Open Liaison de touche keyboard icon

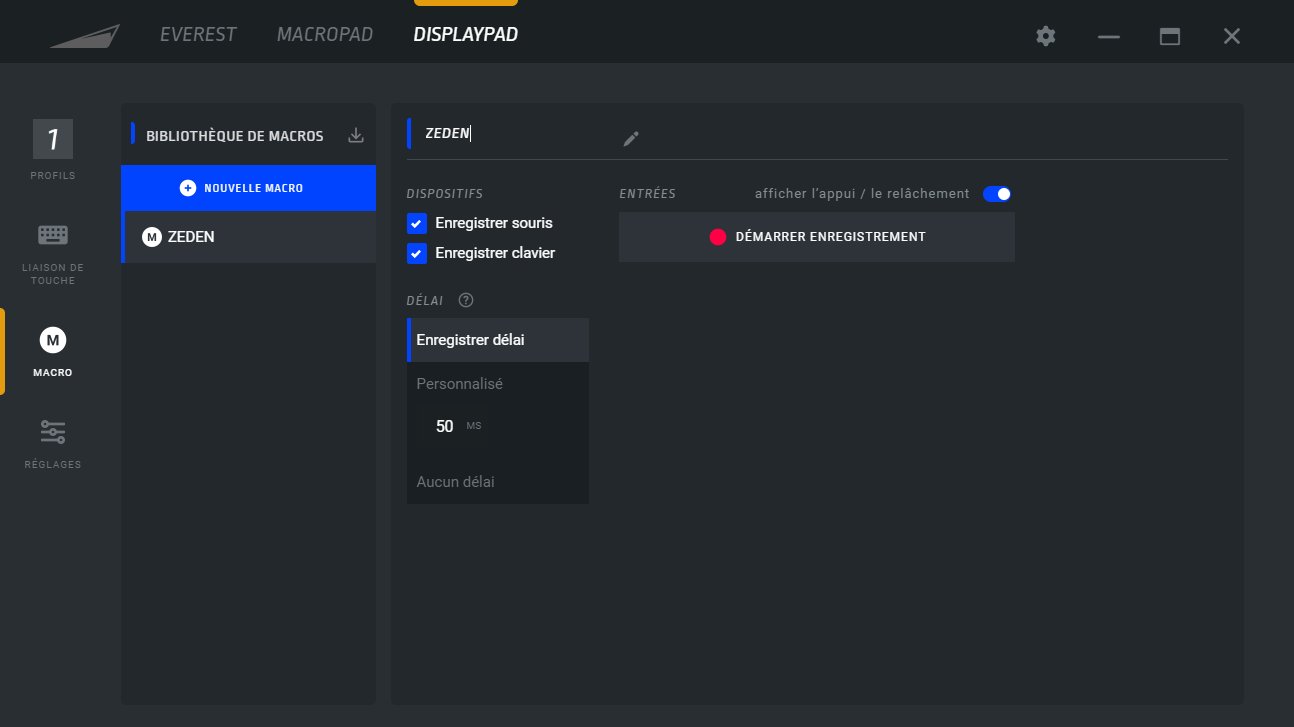click(53, 235)
